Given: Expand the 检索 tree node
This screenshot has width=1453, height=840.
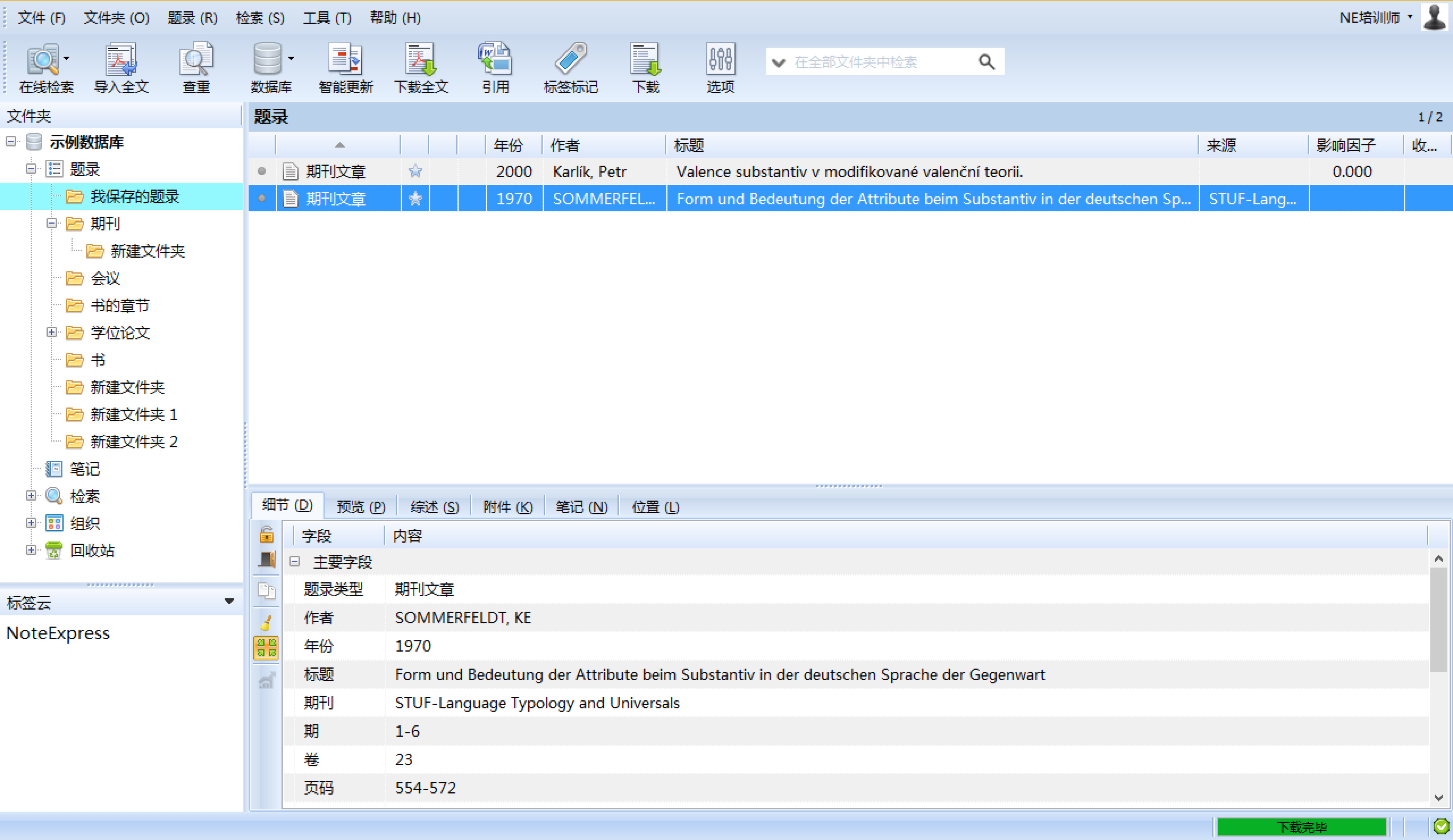Looking at the screenshot, I should coord(31,496).
